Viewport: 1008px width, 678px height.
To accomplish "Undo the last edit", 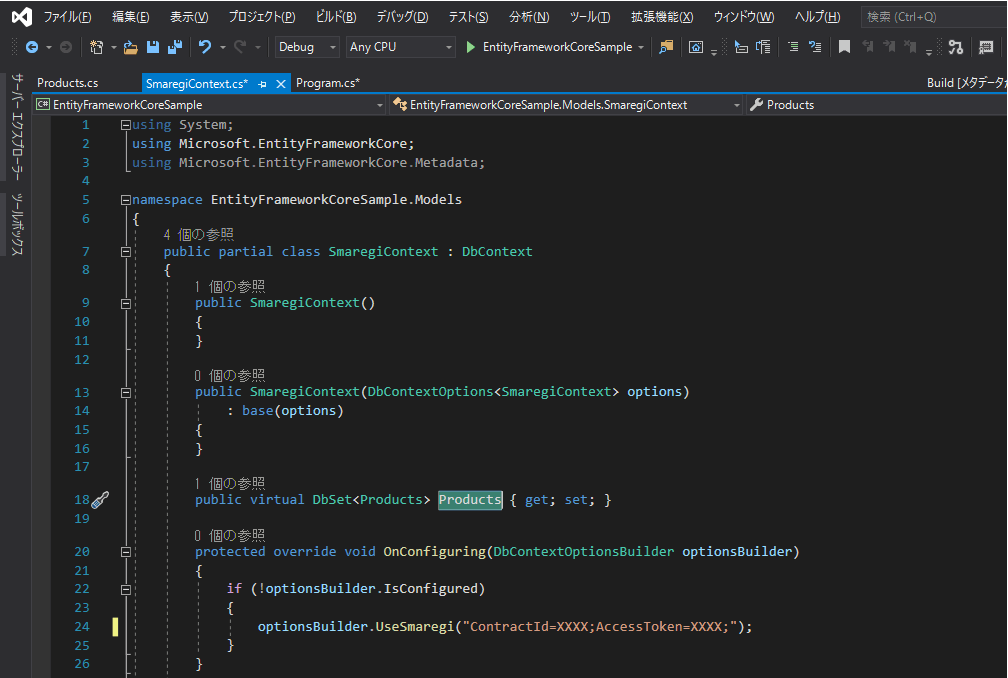I will pos(205,47).
